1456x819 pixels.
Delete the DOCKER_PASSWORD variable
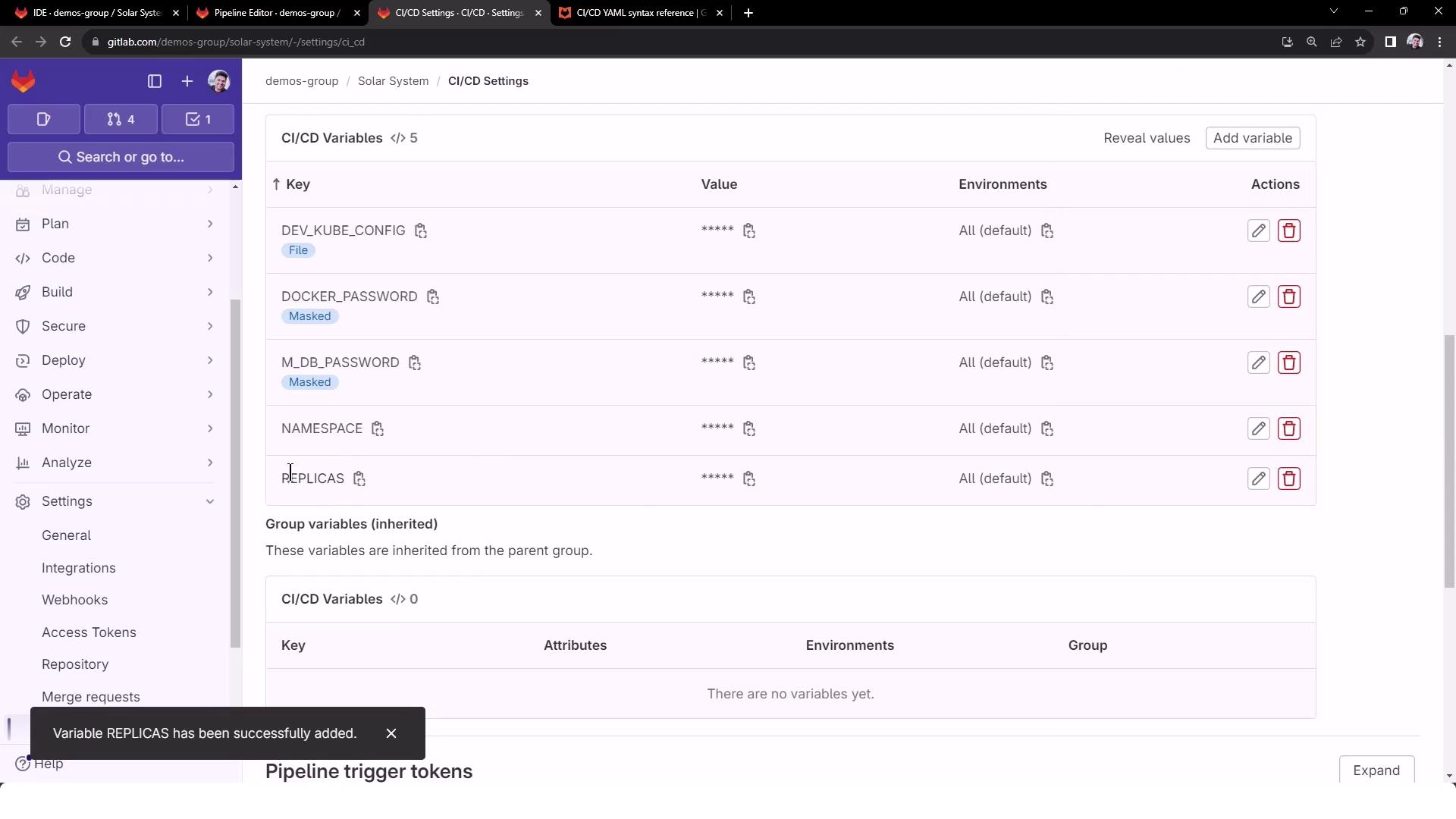click(1288, 297)
